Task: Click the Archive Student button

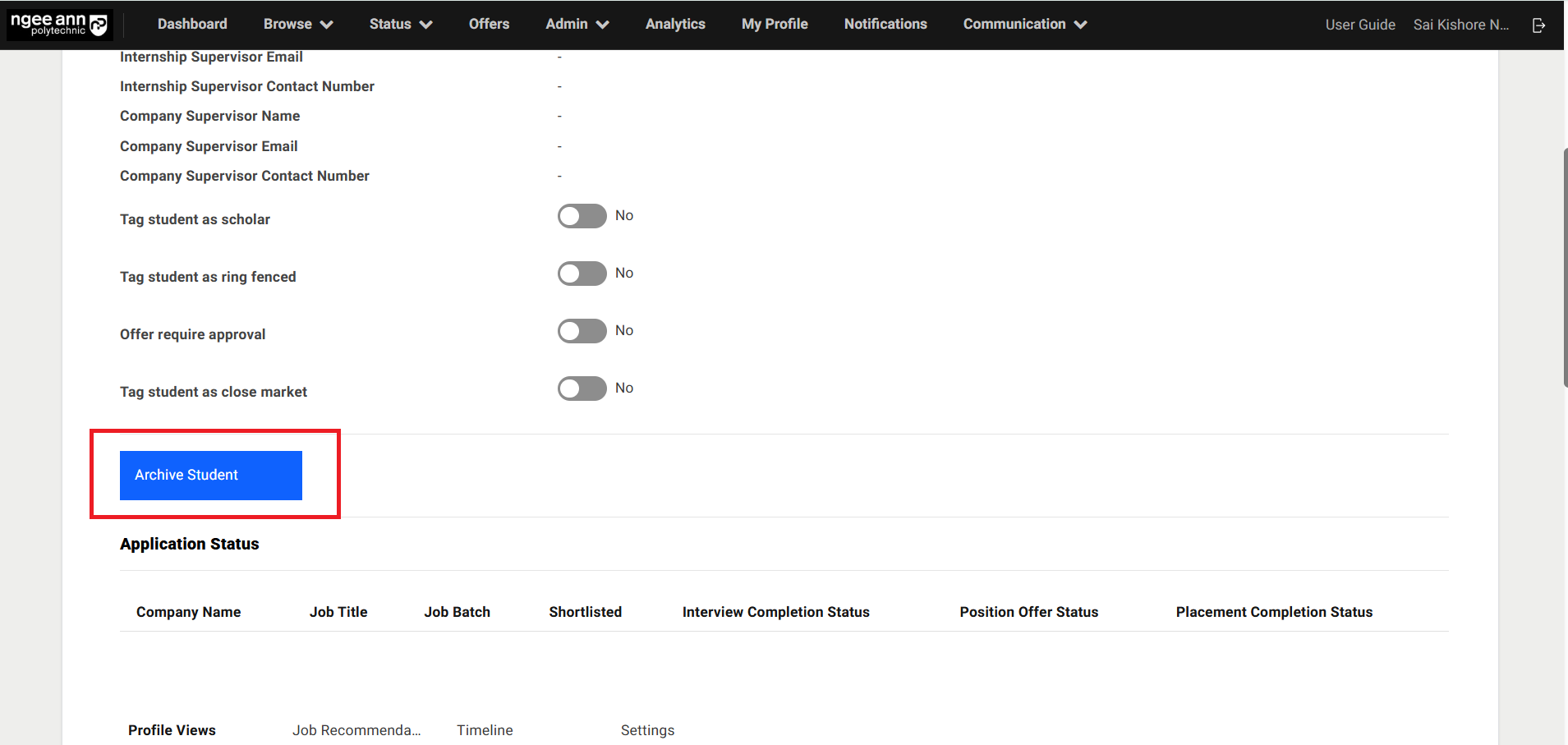Action: coord(210,475)
